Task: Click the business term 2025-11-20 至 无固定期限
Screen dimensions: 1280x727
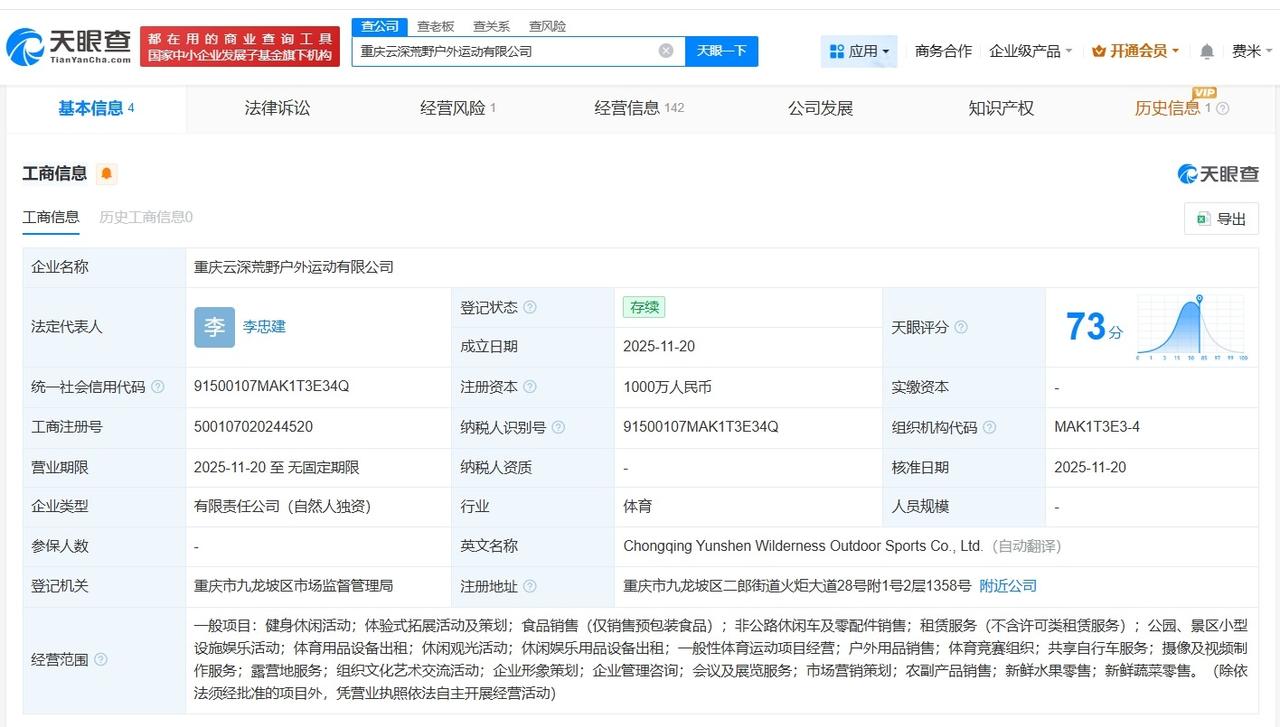Action: (277, 467)
